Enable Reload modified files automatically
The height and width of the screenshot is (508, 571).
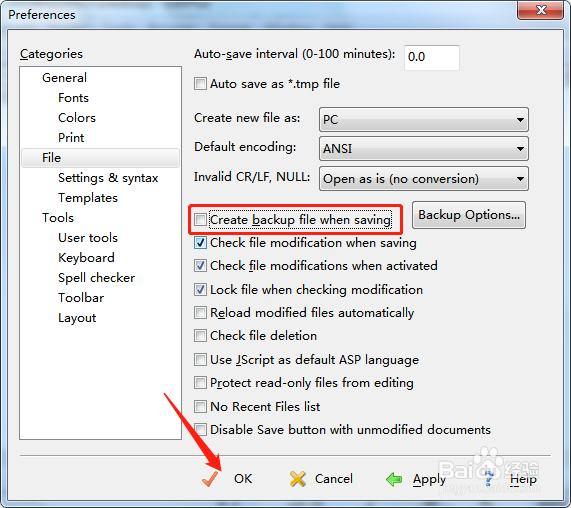[200, 312]
